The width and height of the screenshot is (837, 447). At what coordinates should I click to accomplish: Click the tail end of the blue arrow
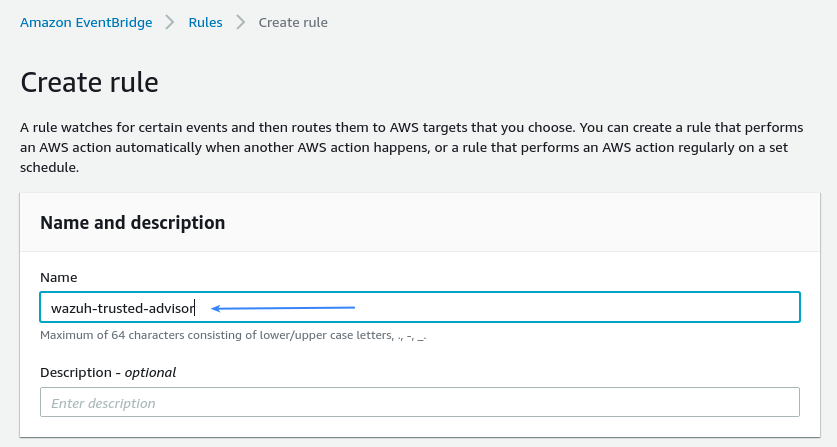tap(353, 306)
